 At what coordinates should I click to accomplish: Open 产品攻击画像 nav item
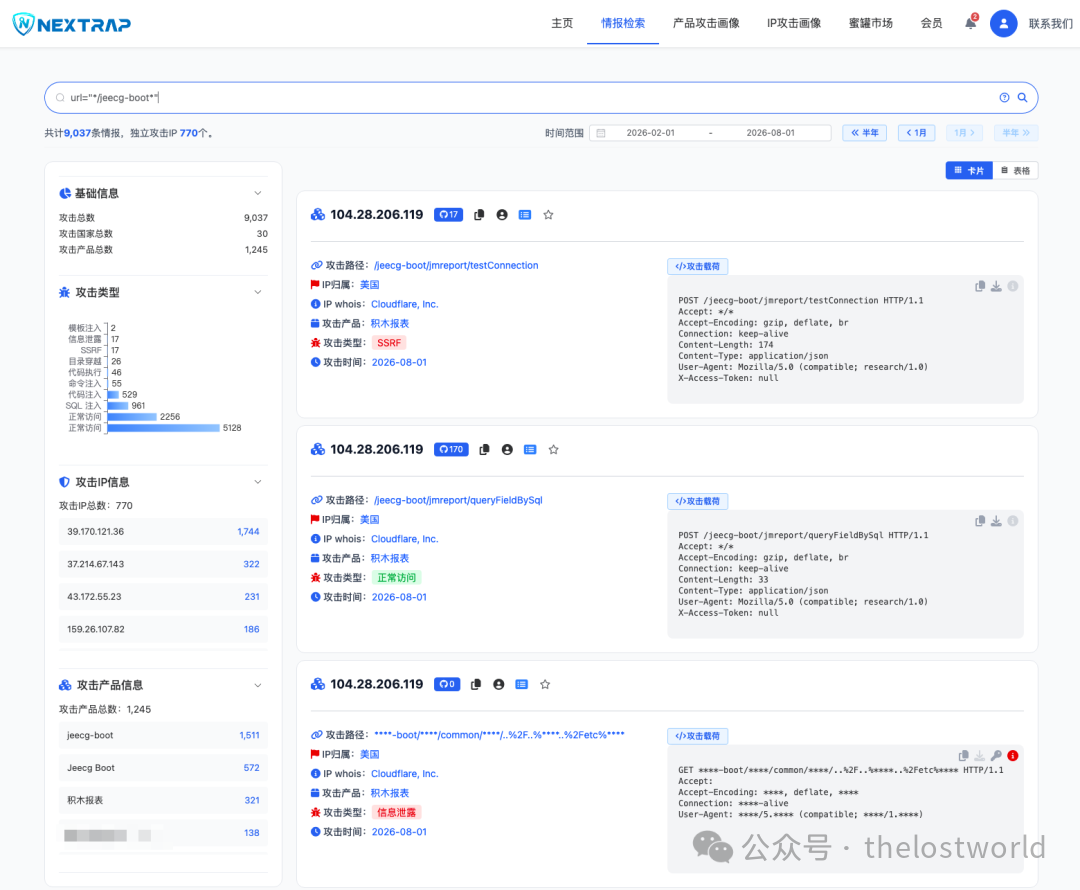pos(706,23)
